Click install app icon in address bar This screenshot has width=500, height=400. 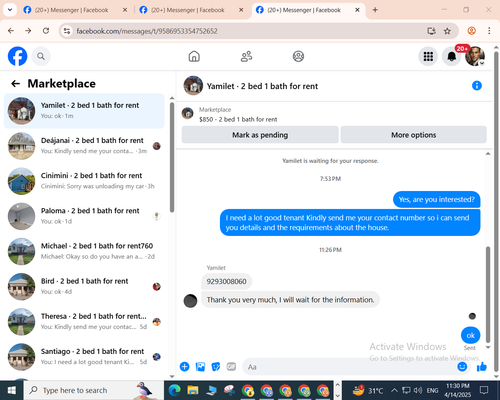tap(431, 31)
